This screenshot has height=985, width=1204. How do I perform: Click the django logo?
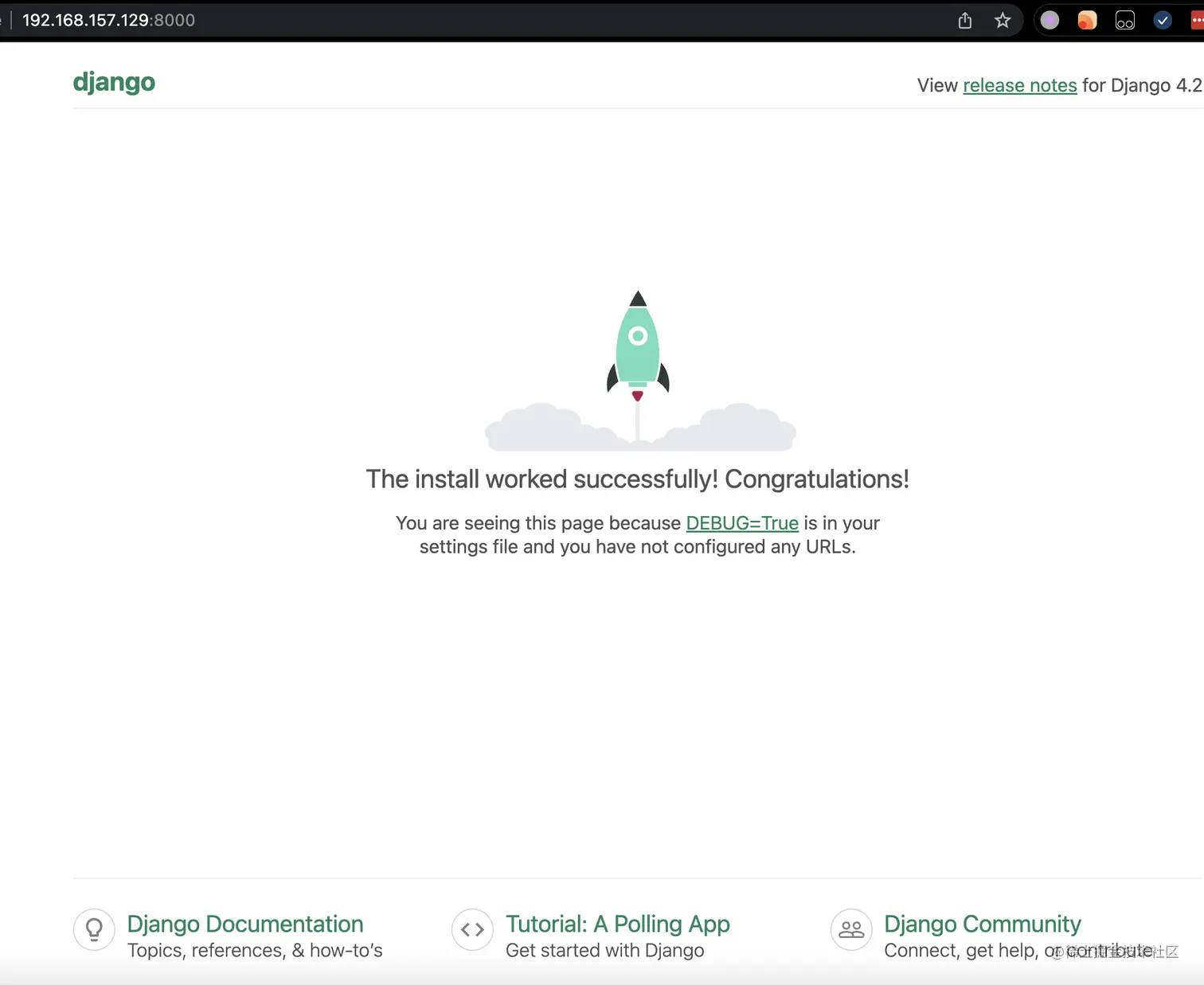(114, 82)
